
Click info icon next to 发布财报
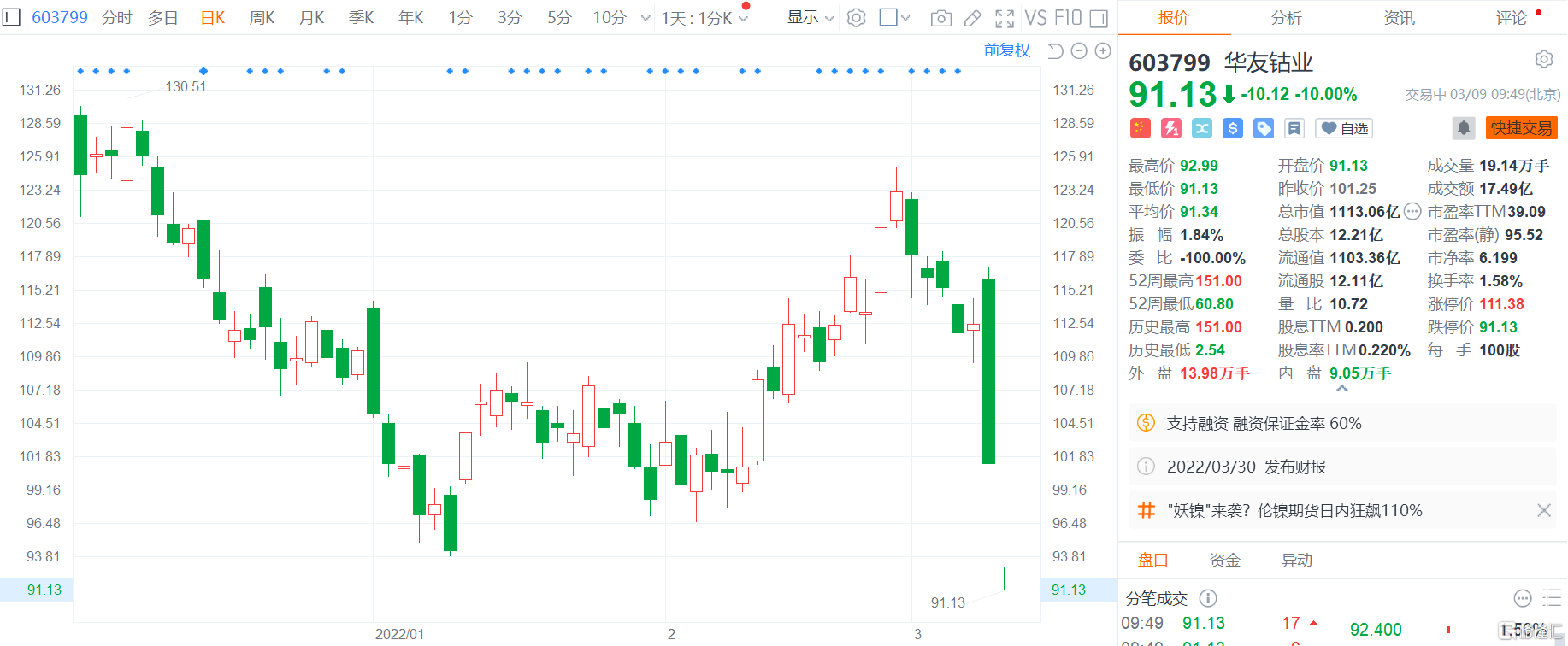1146,467
